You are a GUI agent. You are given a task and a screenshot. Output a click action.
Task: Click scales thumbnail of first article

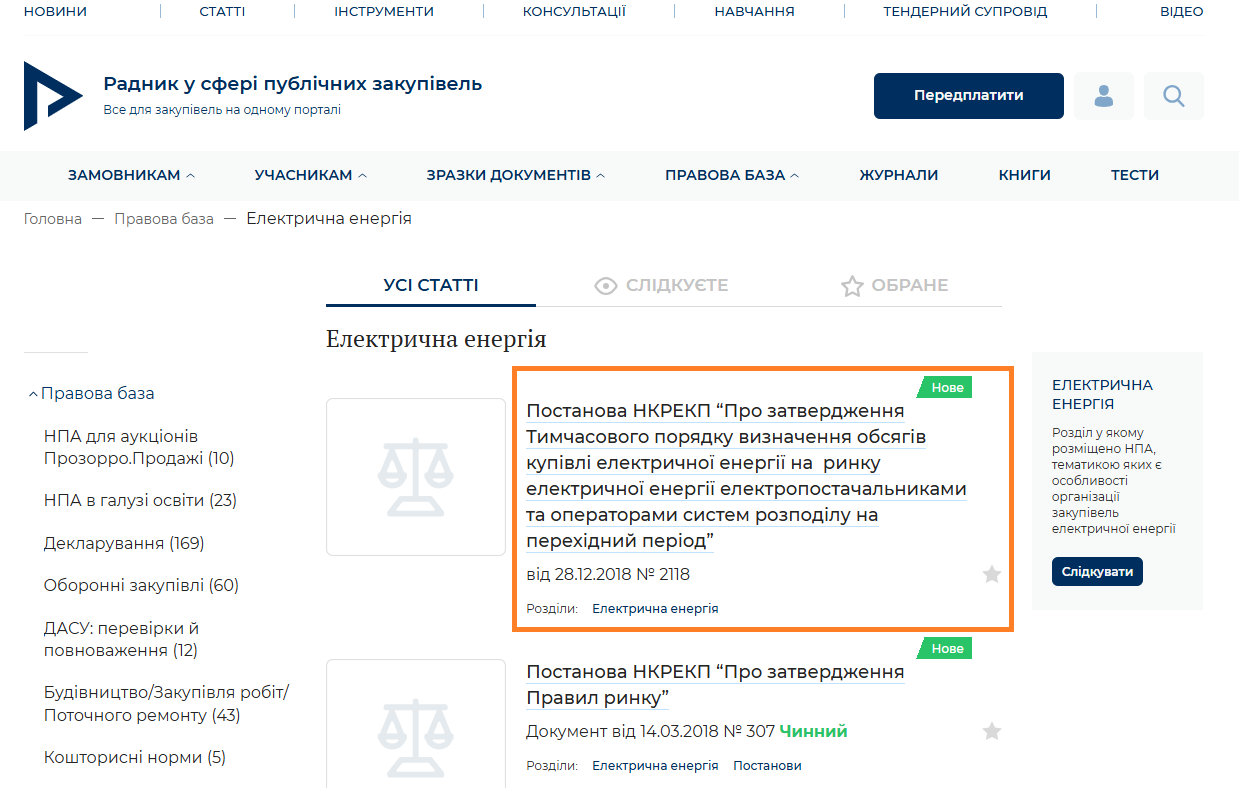(416, 477)
